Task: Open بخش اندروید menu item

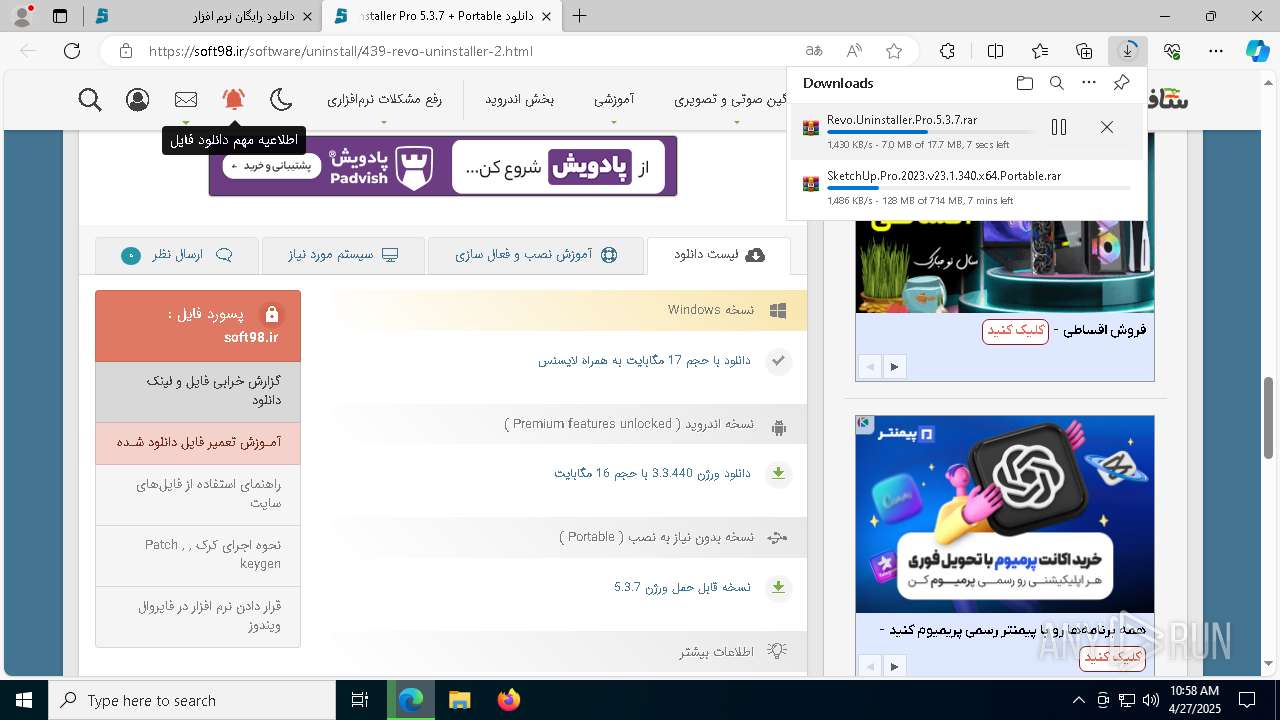Action: (520, 99)
